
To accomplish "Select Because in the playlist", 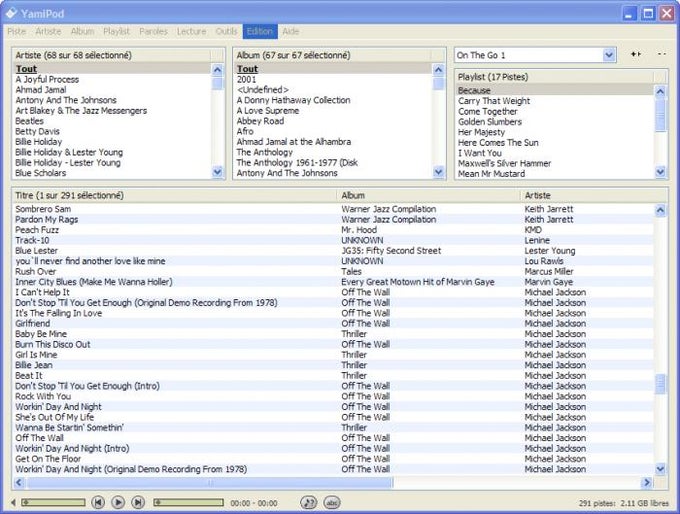I will click(555, 90).
